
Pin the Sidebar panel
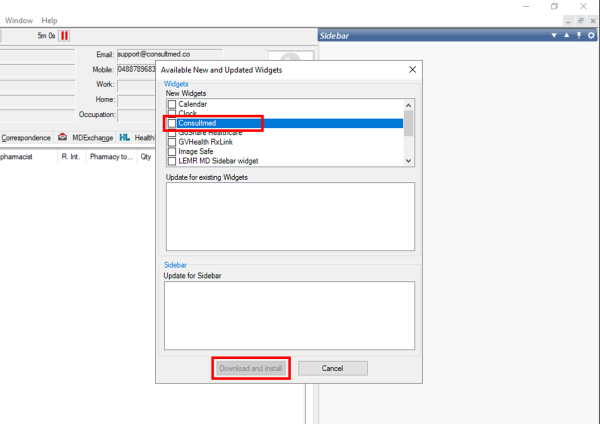(x=579, y=36)
